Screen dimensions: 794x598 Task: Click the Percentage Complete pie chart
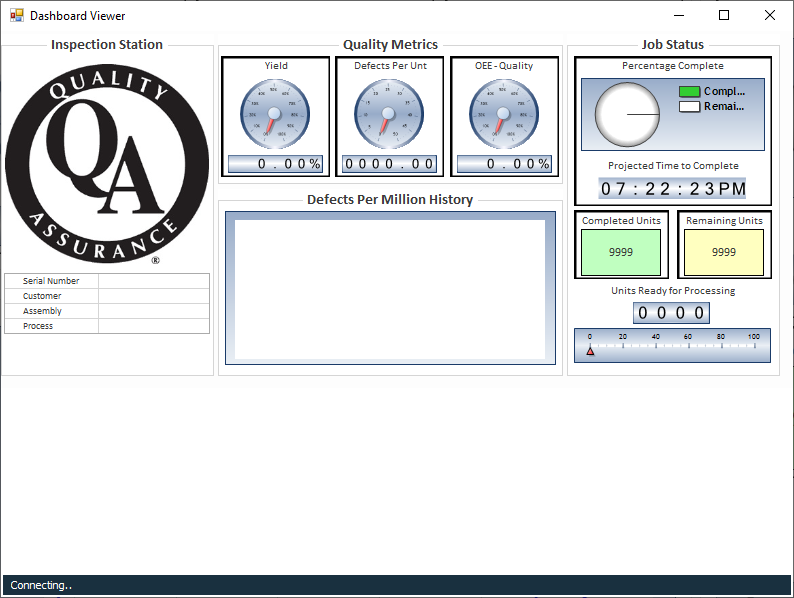pyautogui.click(x=627, y=114)
